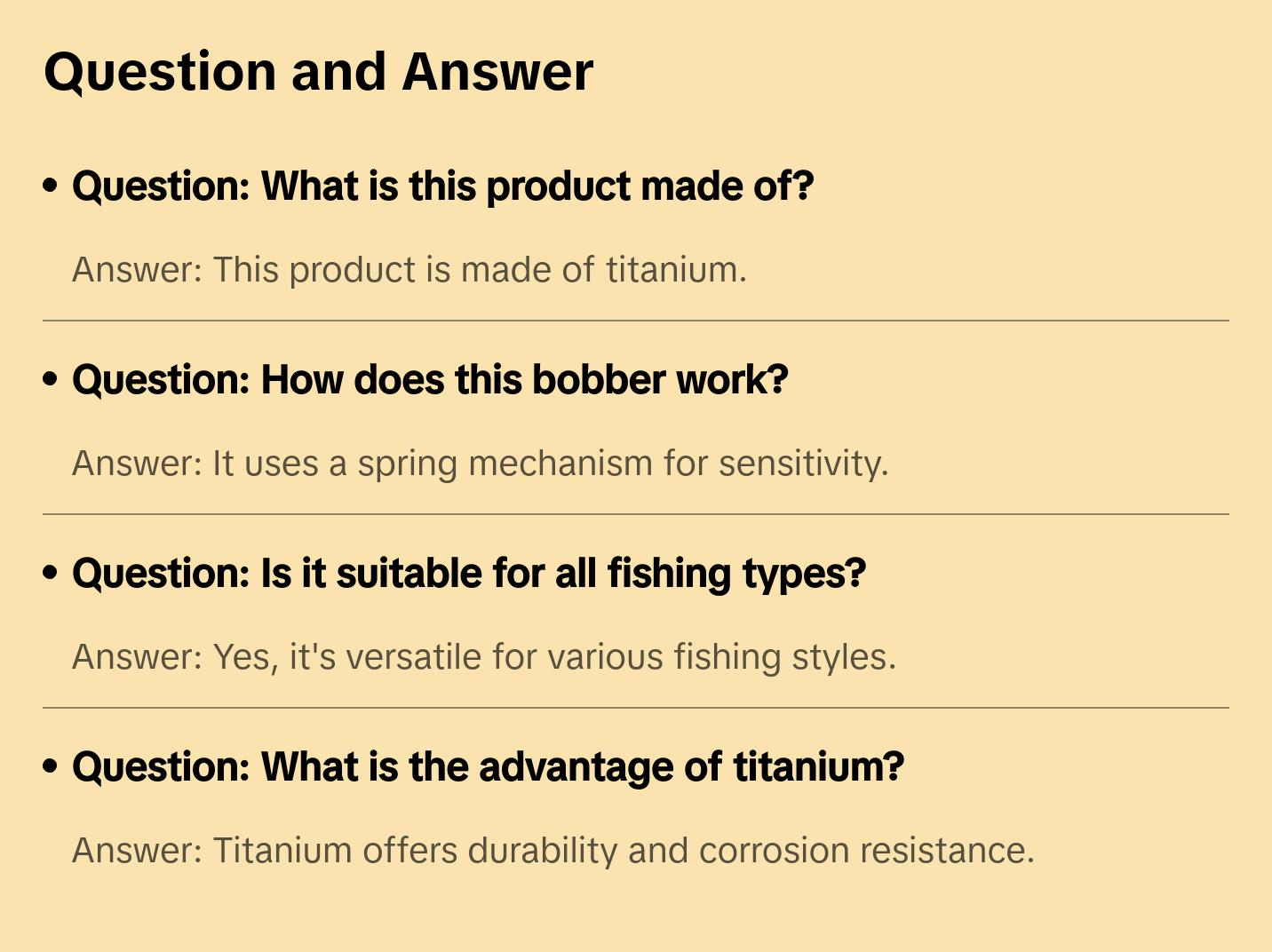Click the answer about versatile fishing styles
Viewport: 1272px width, 952px height.
click(x=484, y=657)
